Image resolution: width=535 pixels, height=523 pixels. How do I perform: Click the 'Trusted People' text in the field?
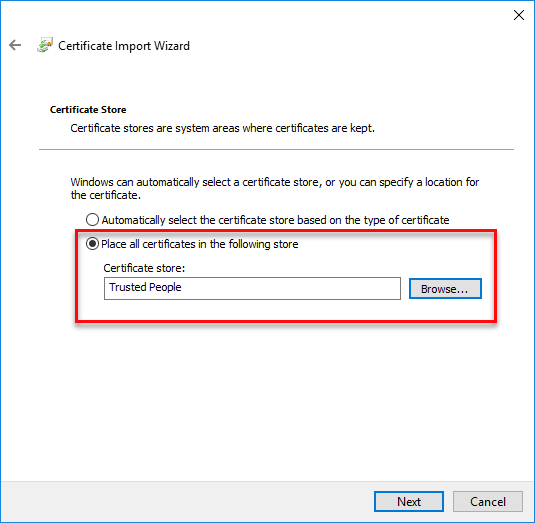pyautogui.click(x=145, y=287)
